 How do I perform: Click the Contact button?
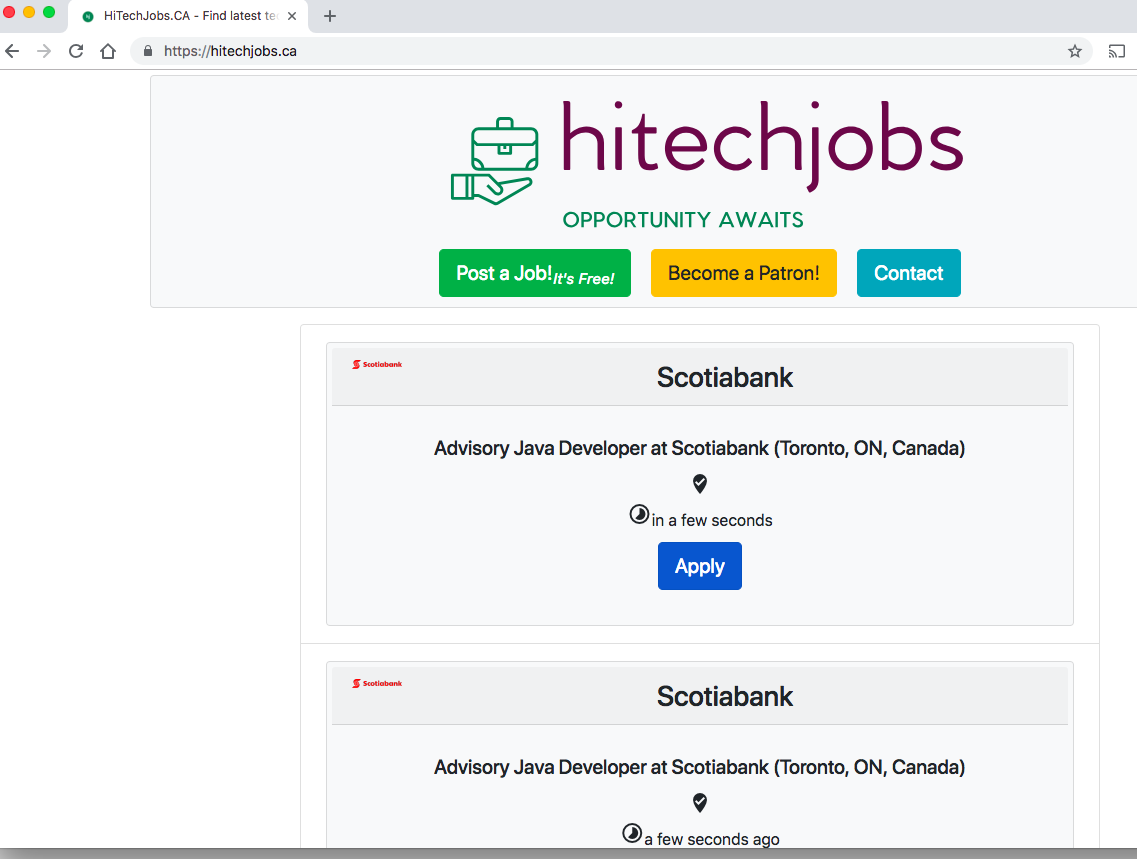[908, 272]
